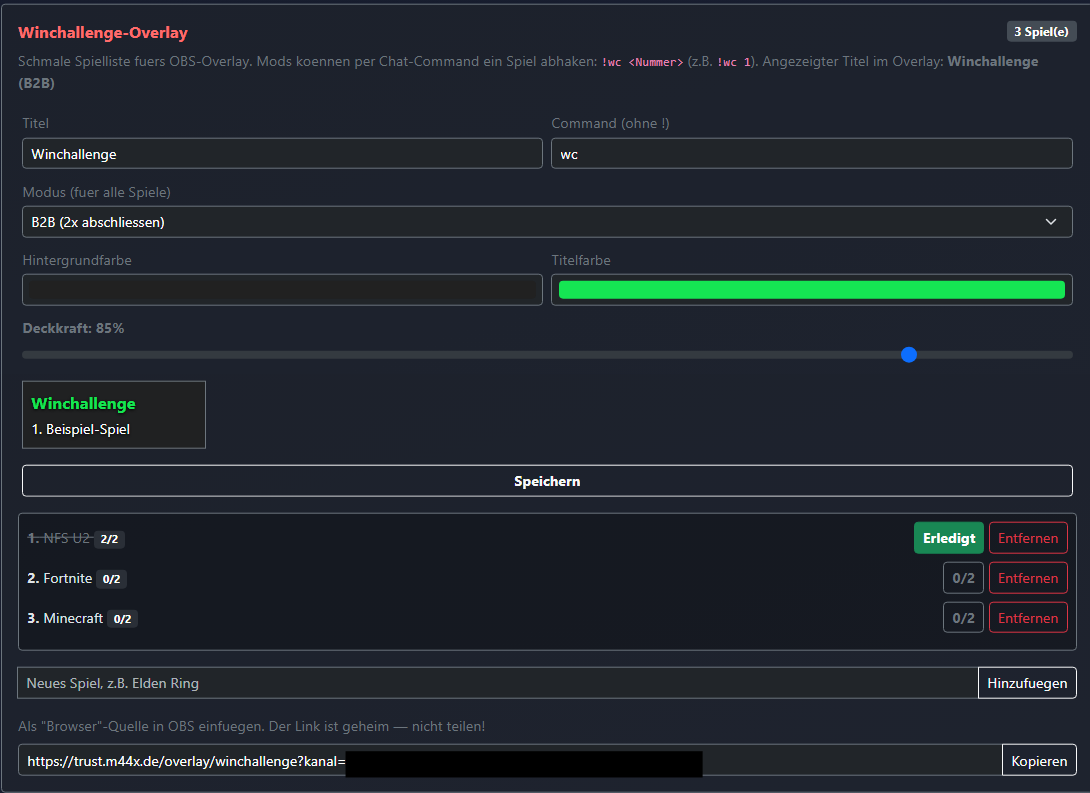
Task: Click the overlay URL field
Action: (510, 760)
